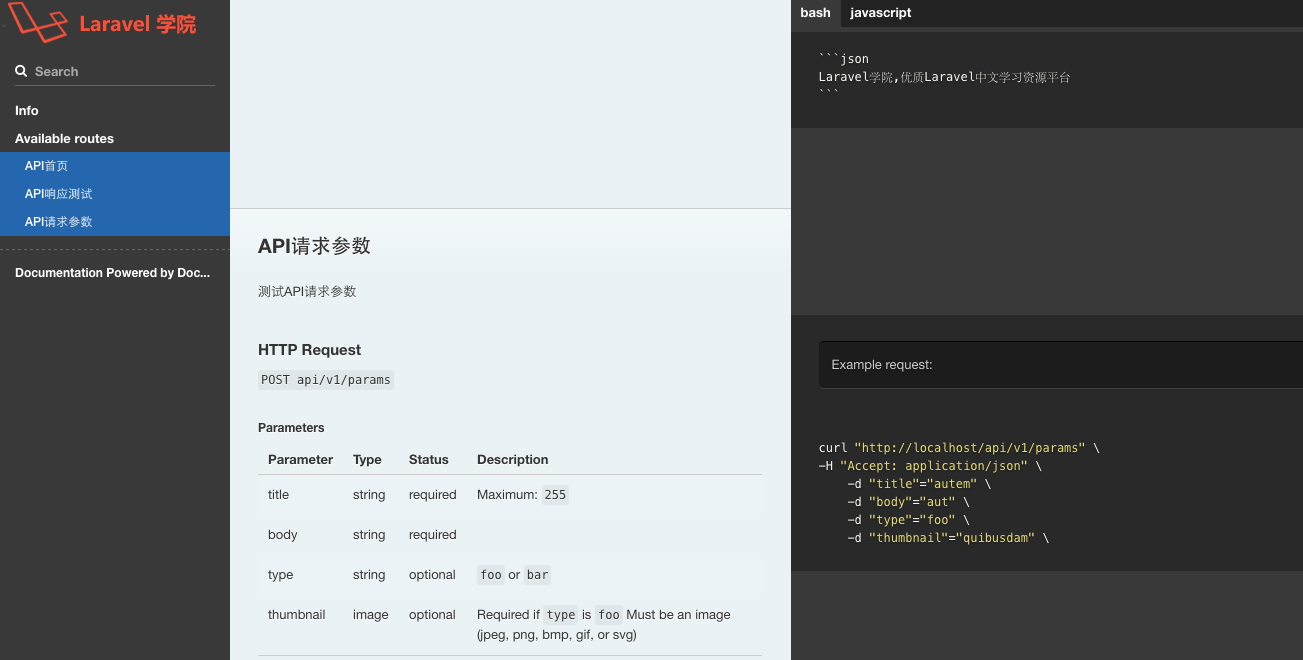Open the Info sidebar section

point(27,110)
